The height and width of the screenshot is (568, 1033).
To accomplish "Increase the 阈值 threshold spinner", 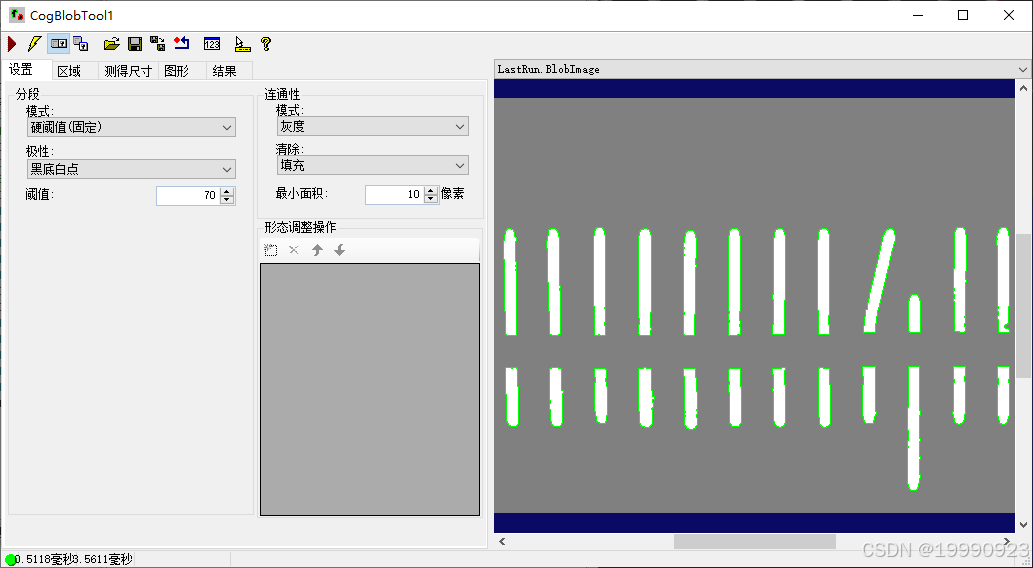I will point(227,192).
